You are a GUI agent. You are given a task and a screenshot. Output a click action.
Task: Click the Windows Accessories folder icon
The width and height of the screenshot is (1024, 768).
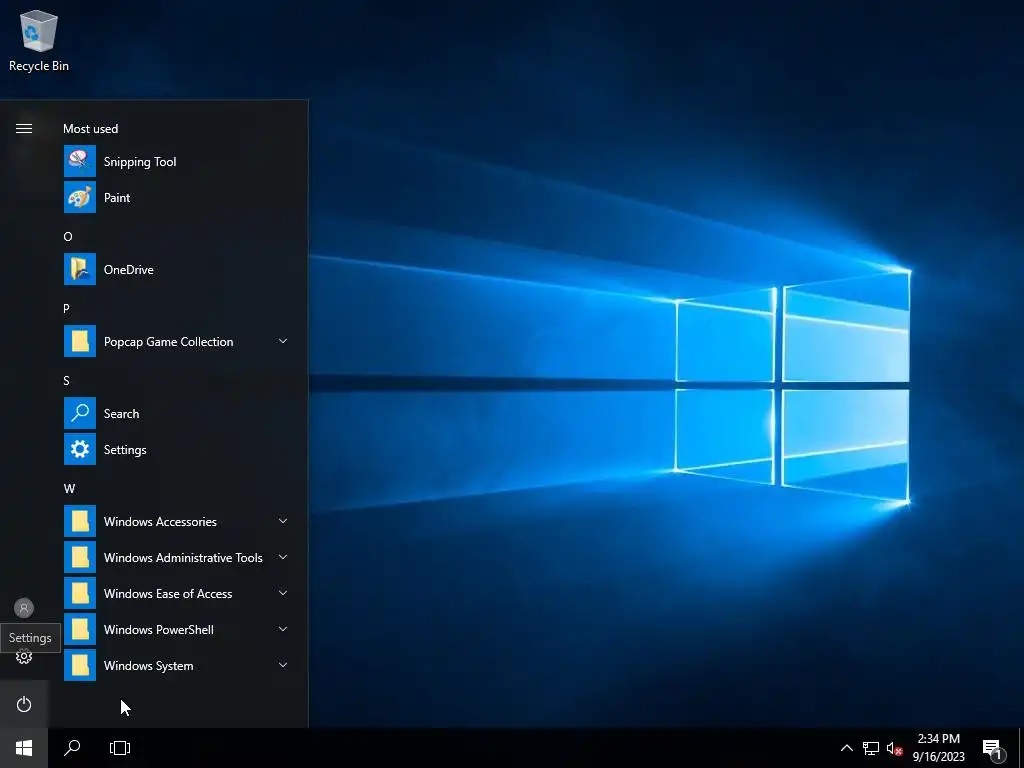(x=80, y=521)
